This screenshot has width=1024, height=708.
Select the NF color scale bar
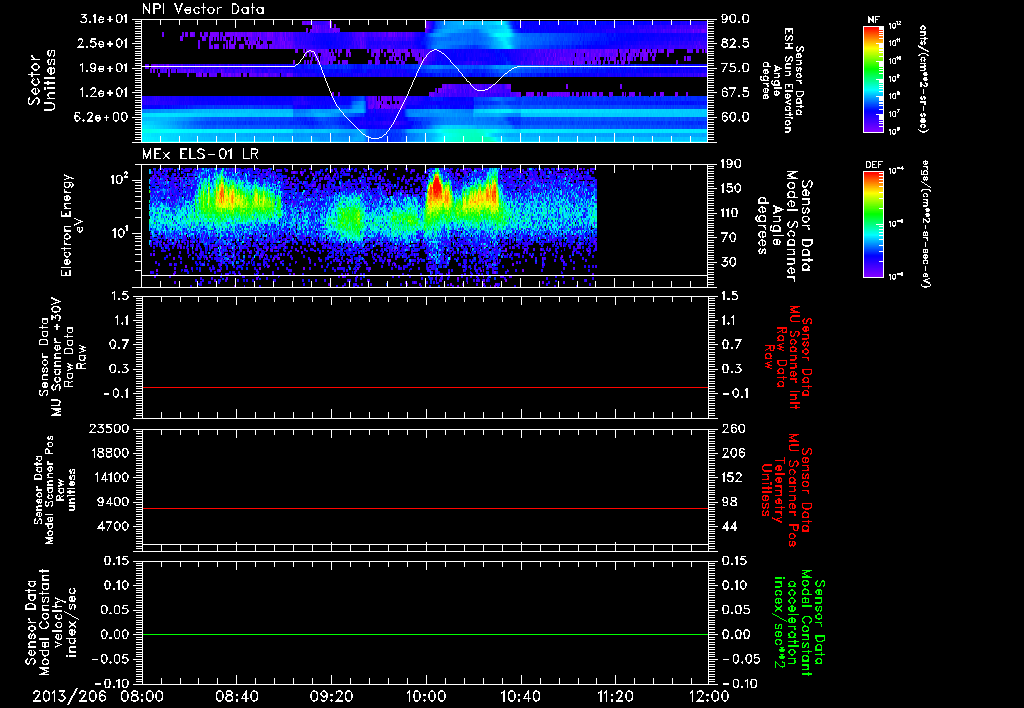pyautogui.click(x=874, y=79)
